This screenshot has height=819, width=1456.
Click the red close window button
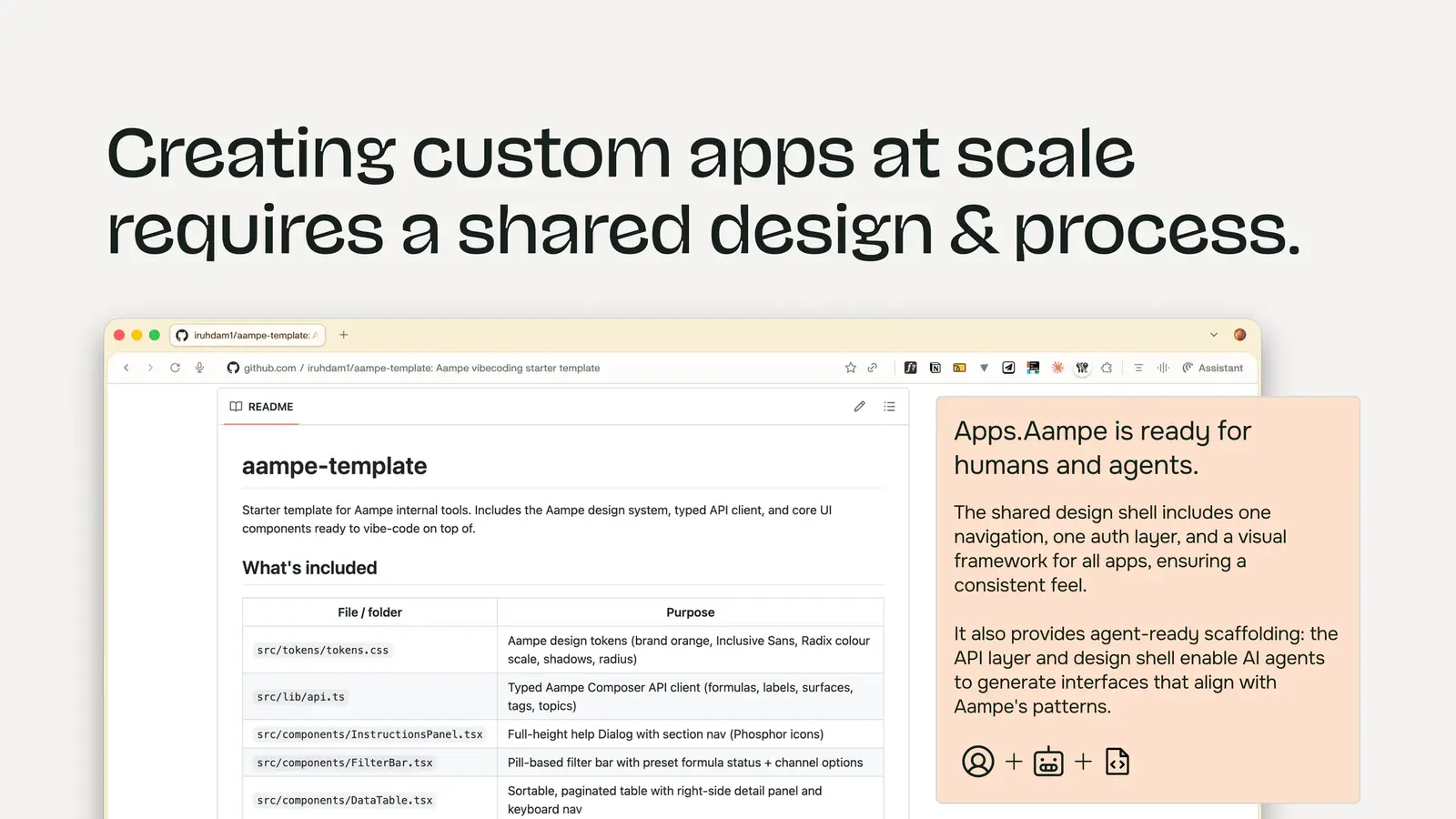[119, 335]
